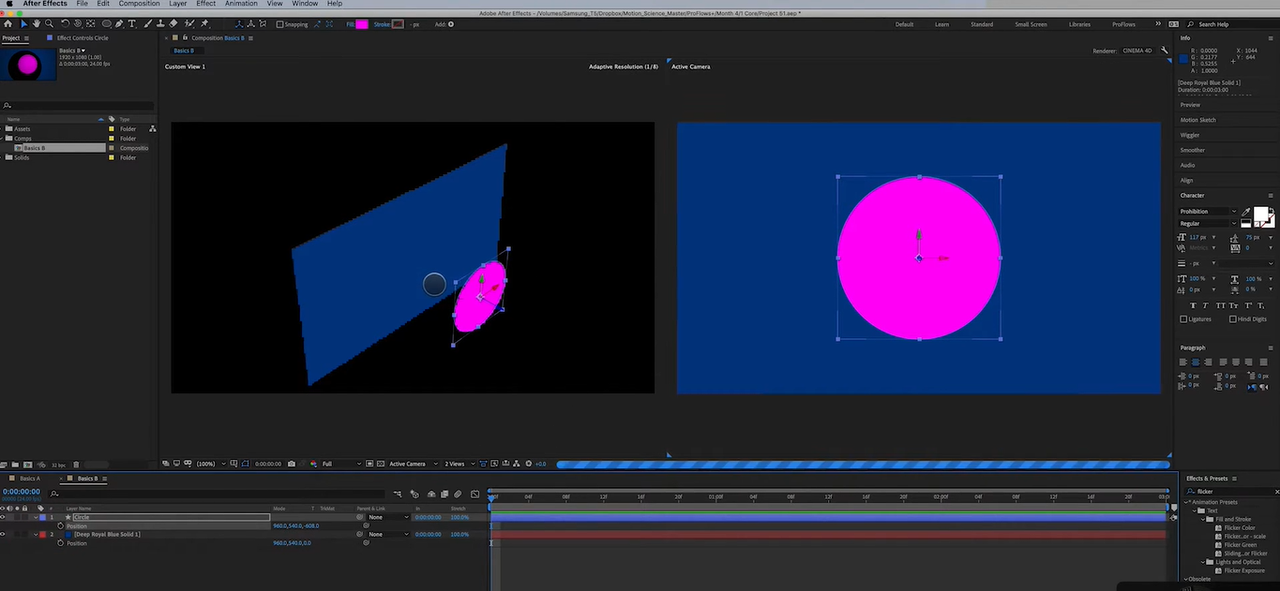
Task: Click the Graph Editor icon in timeline
Action: point(475,494)
